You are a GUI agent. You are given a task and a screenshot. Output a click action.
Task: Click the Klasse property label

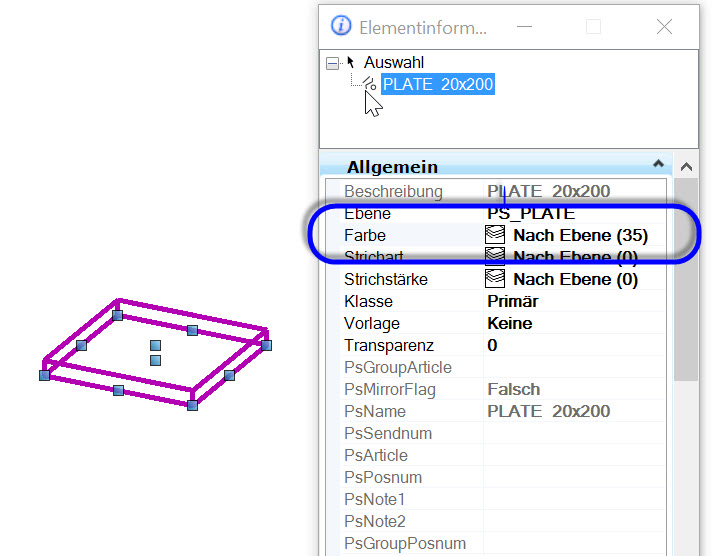368,302
